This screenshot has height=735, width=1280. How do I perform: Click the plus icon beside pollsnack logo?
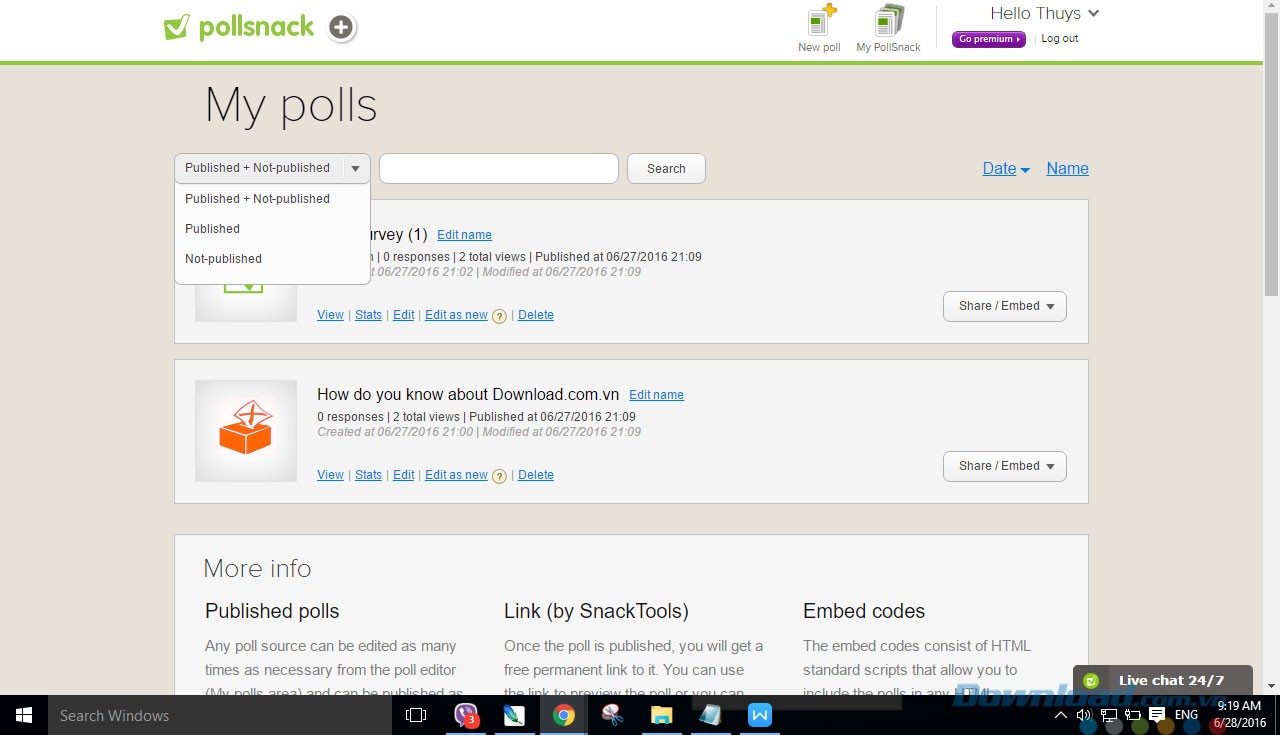click(x=341, y=28)
